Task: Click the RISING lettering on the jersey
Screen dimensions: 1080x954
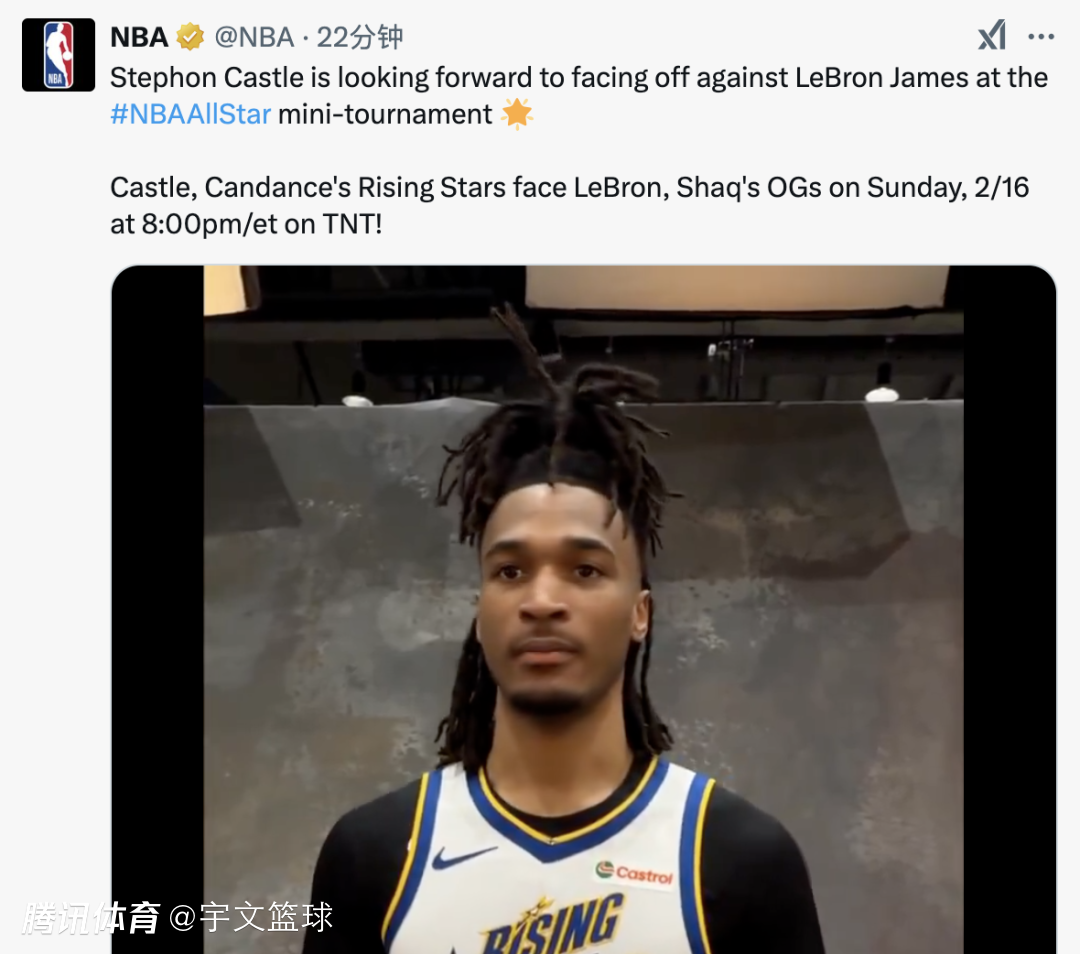Action: pos(553,926)
